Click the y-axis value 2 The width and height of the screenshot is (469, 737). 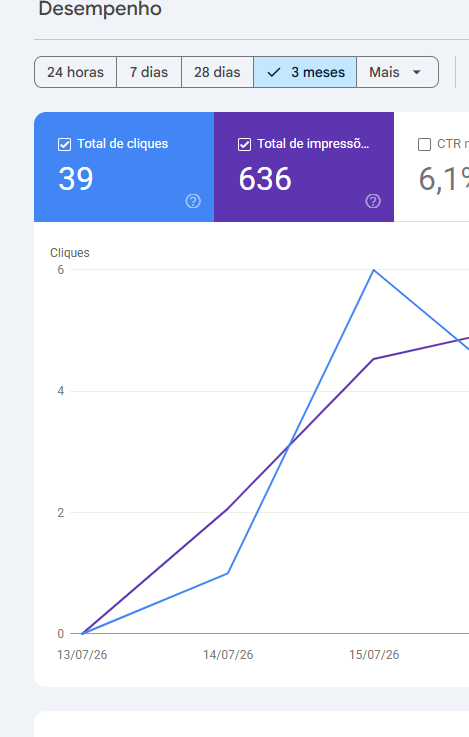point(61,513)
